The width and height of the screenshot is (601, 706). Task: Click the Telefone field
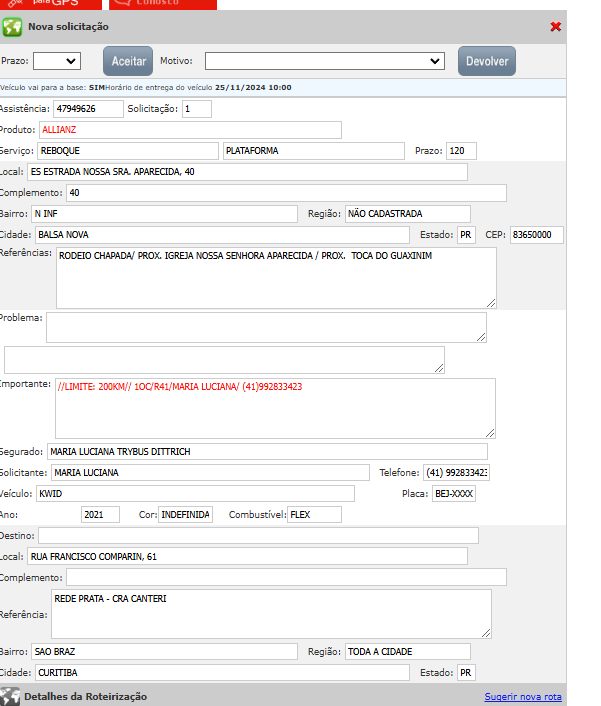pos(456,472)
